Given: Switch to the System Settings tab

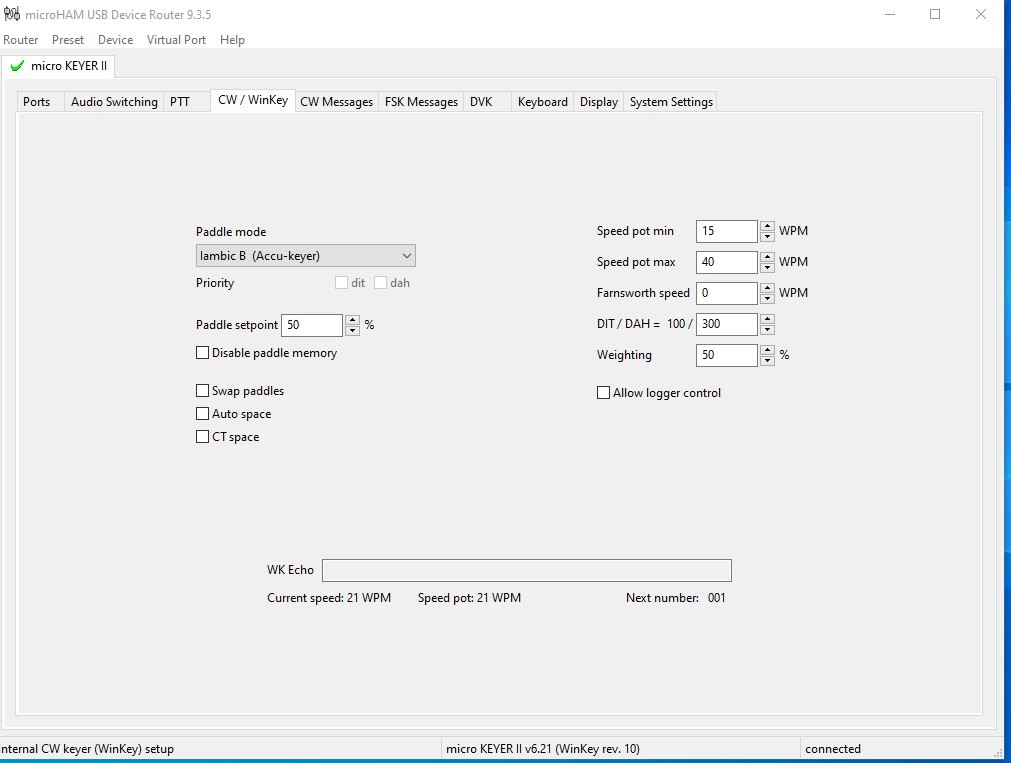Looking at the screenshot, I should click(671, 101).
